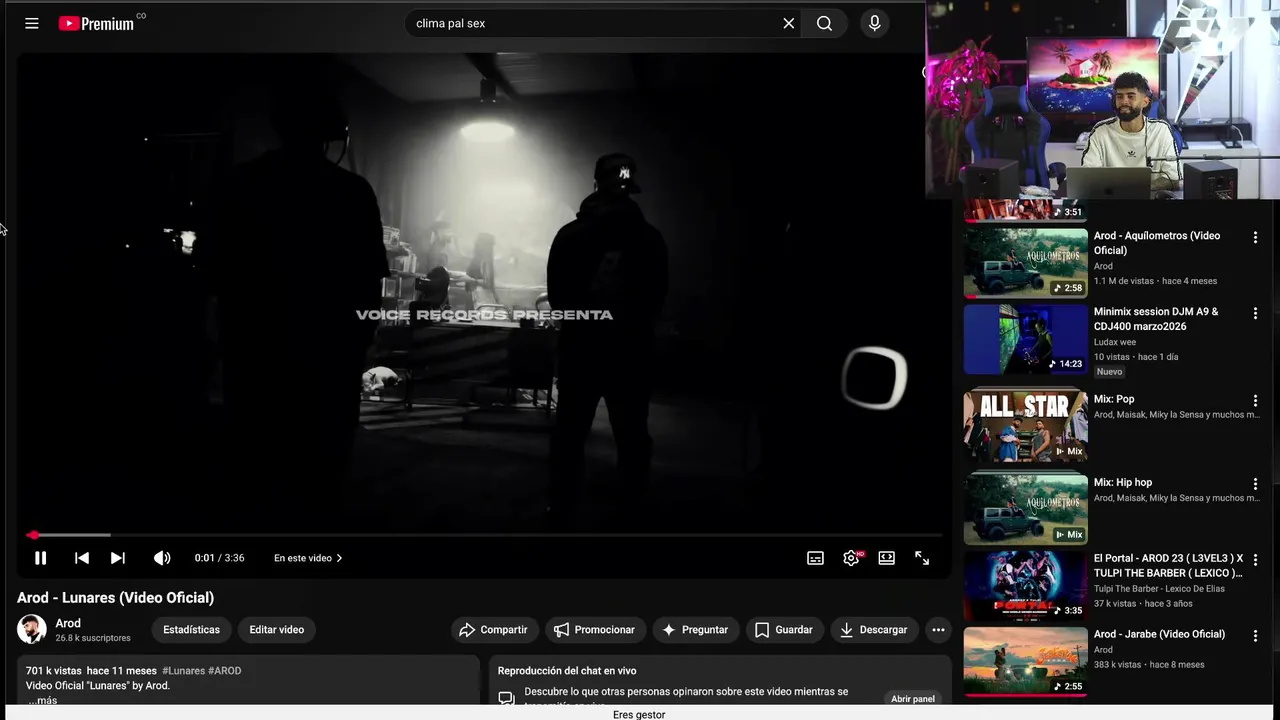The height and width of the screenshot is (720, 1280).
Task: Expand 'En este video' chapters
Action: click(x=308, y=558)
